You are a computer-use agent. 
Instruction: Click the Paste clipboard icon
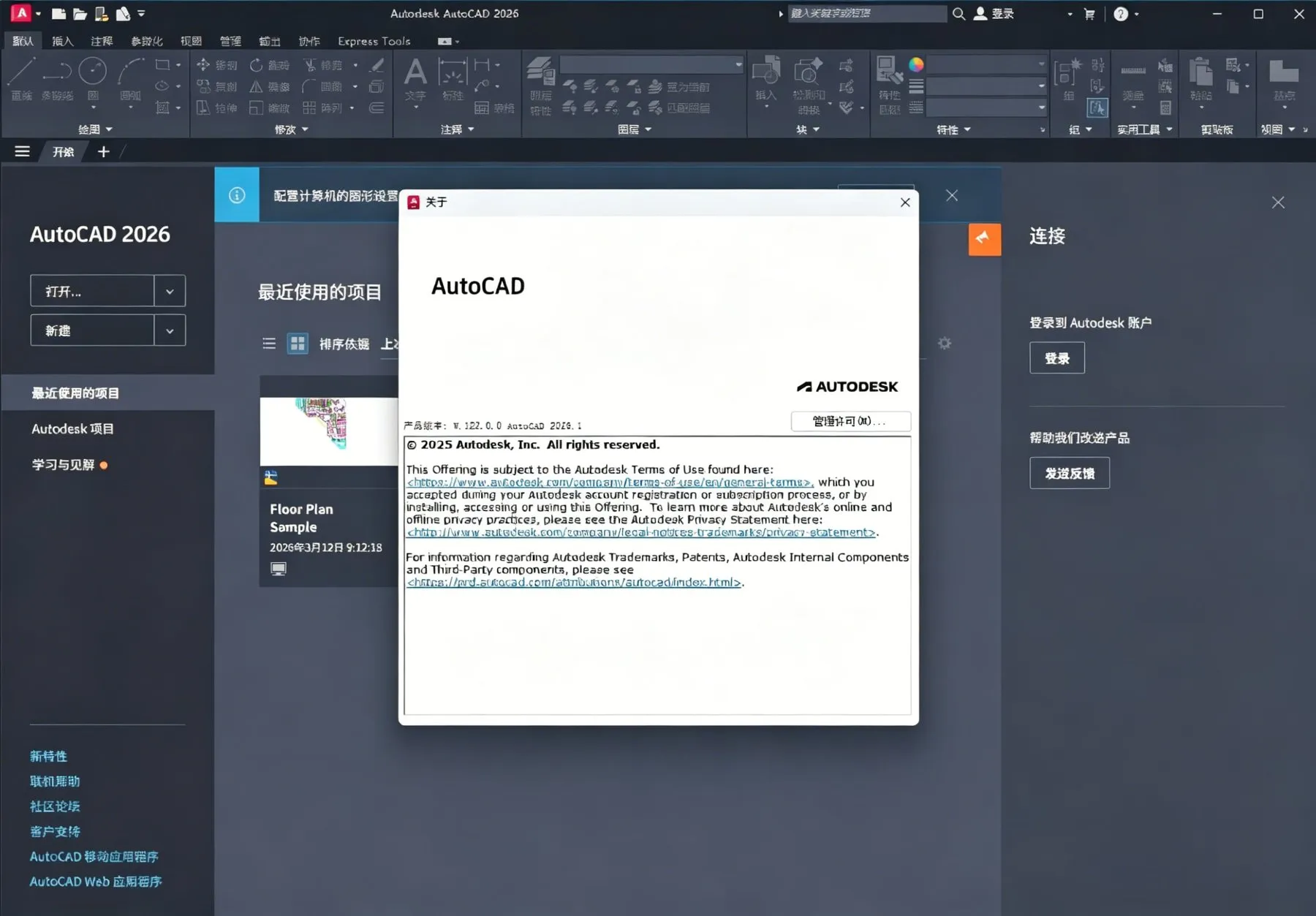click(1200, 72)
